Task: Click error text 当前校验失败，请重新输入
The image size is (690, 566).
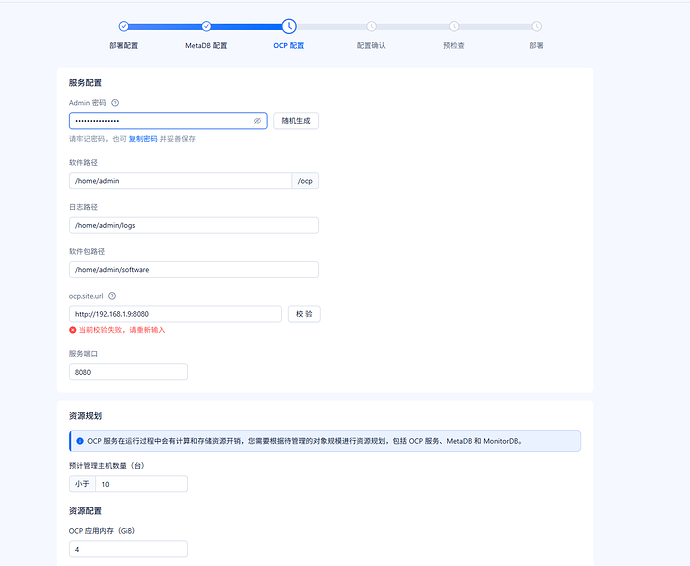Action: click(x=122, y=330)
